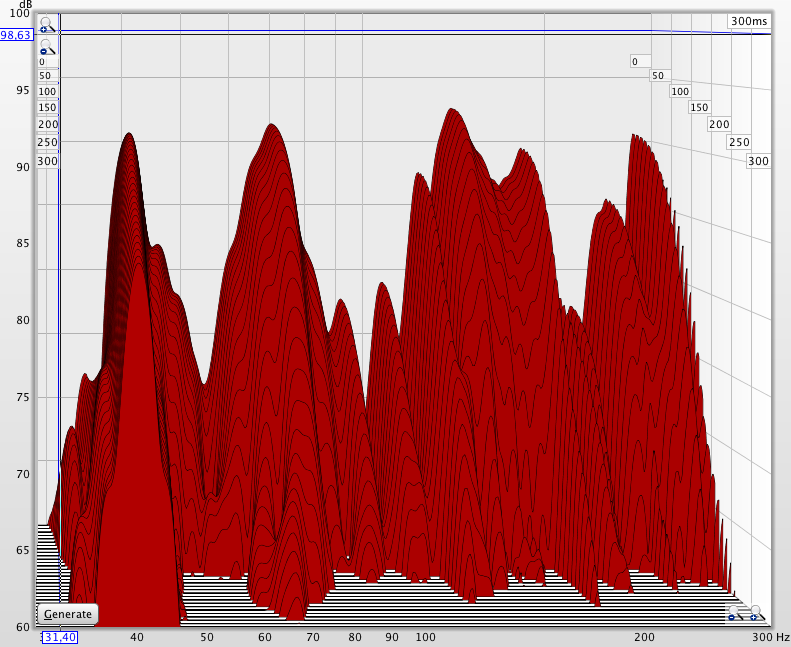Click the 300 ms label in left time scale
This screenshot has width=791, height=647.
pyautogui.click(x=48, y=161)
